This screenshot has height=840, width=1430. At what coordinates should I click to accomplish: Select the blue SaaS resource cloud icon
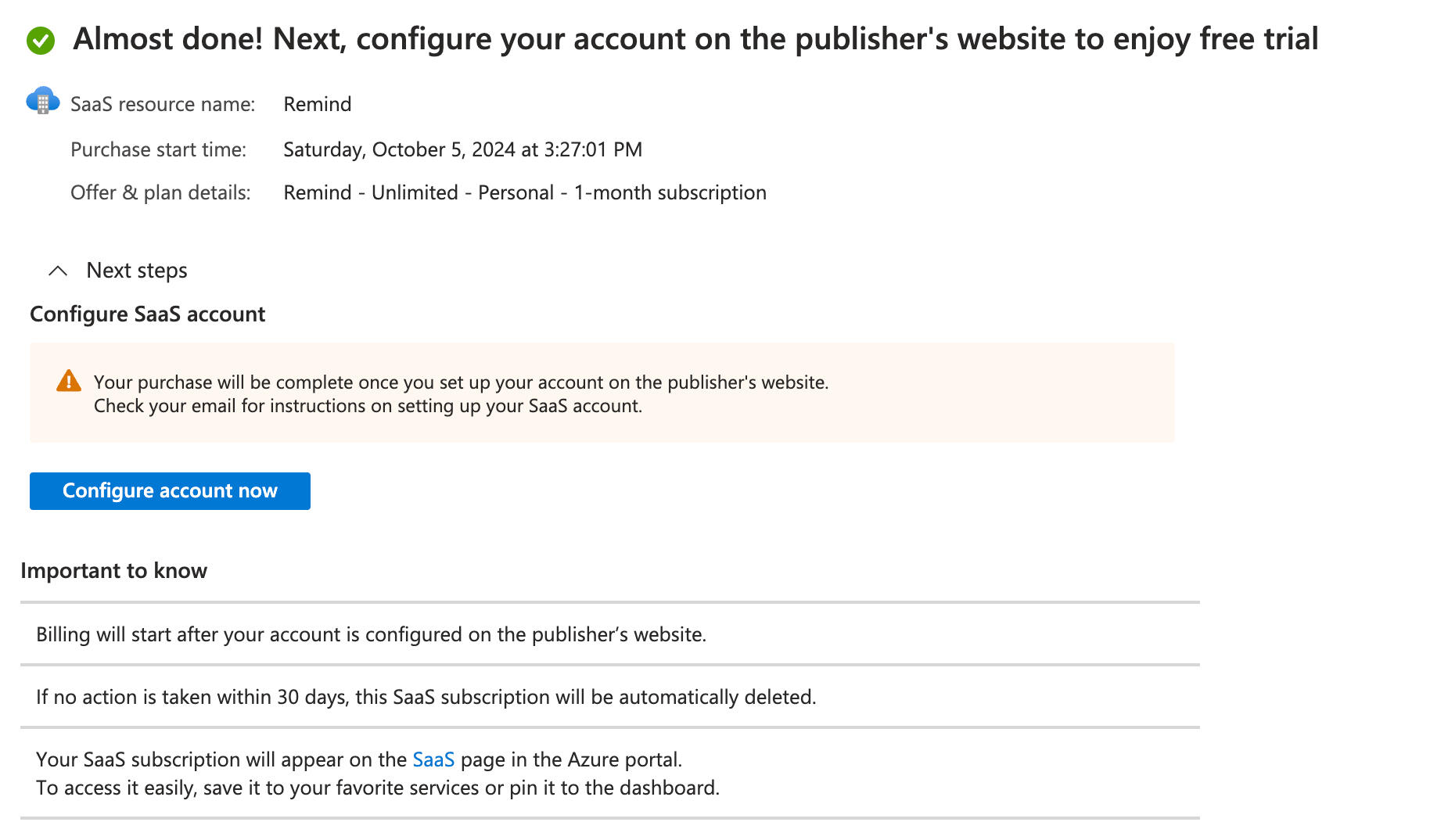[x=43, y=101]
